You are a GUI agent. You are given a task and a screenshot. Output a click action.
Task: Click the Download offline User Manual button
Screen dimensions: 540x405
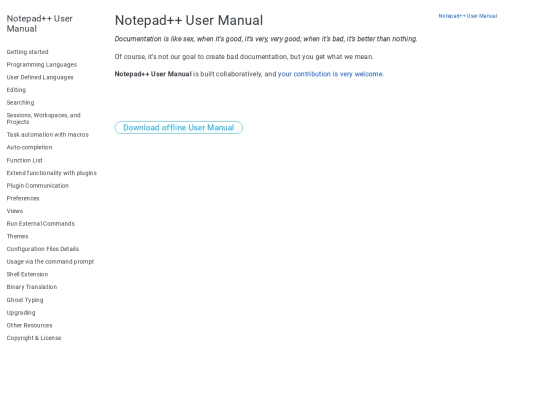[179, 128]
